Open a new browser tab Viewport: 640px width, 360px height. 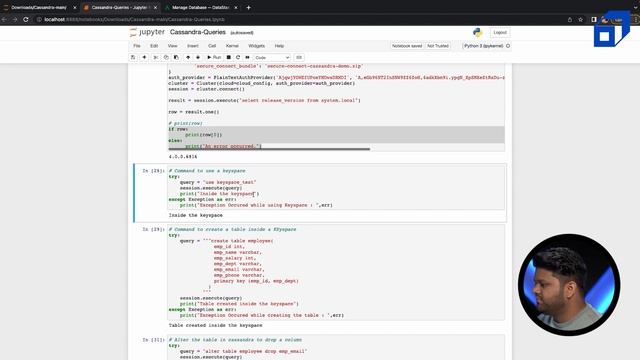(248, 7)
